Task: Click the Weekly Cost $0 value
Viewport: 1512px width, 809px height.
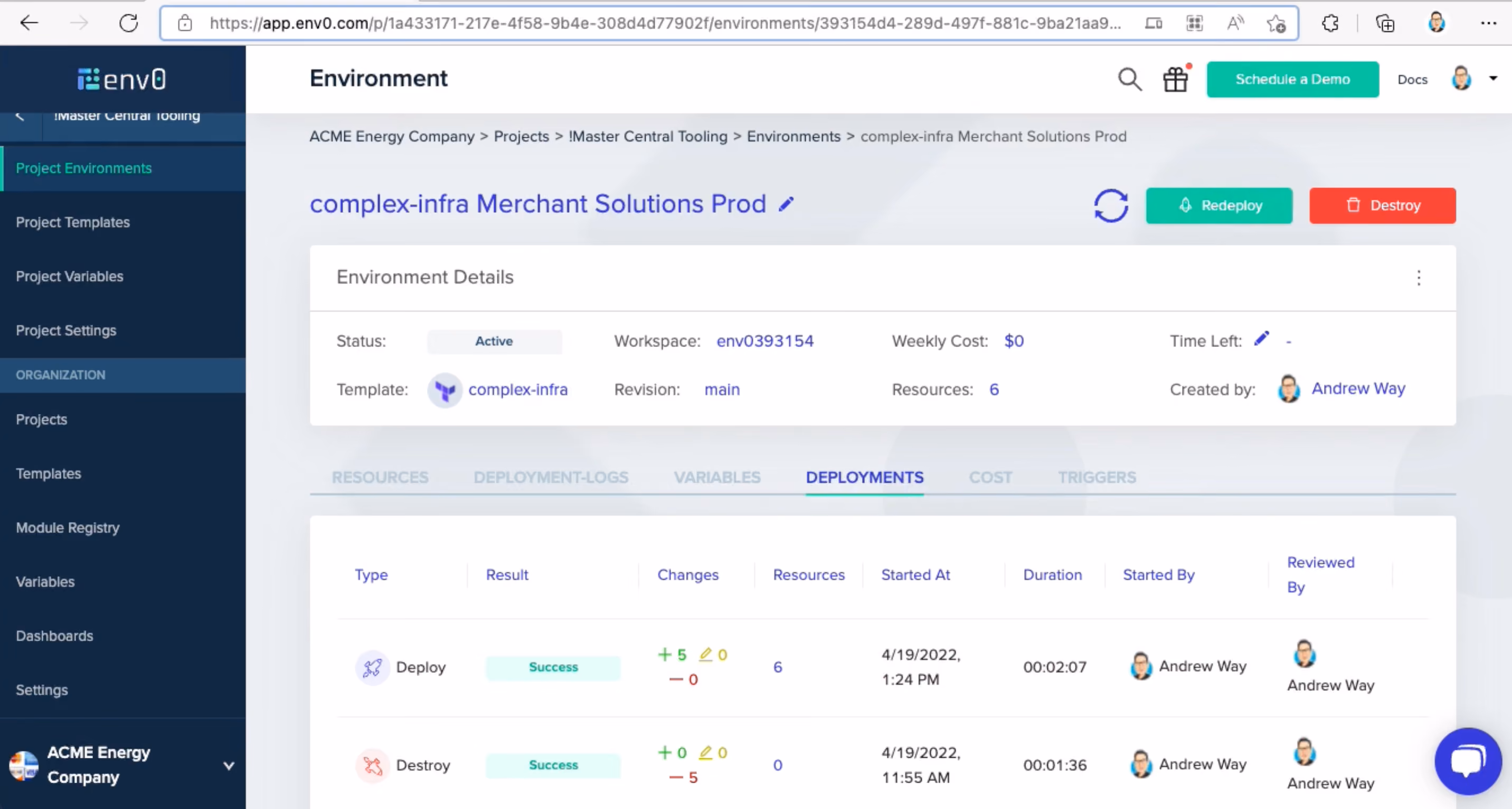Action: point(1014,341)
